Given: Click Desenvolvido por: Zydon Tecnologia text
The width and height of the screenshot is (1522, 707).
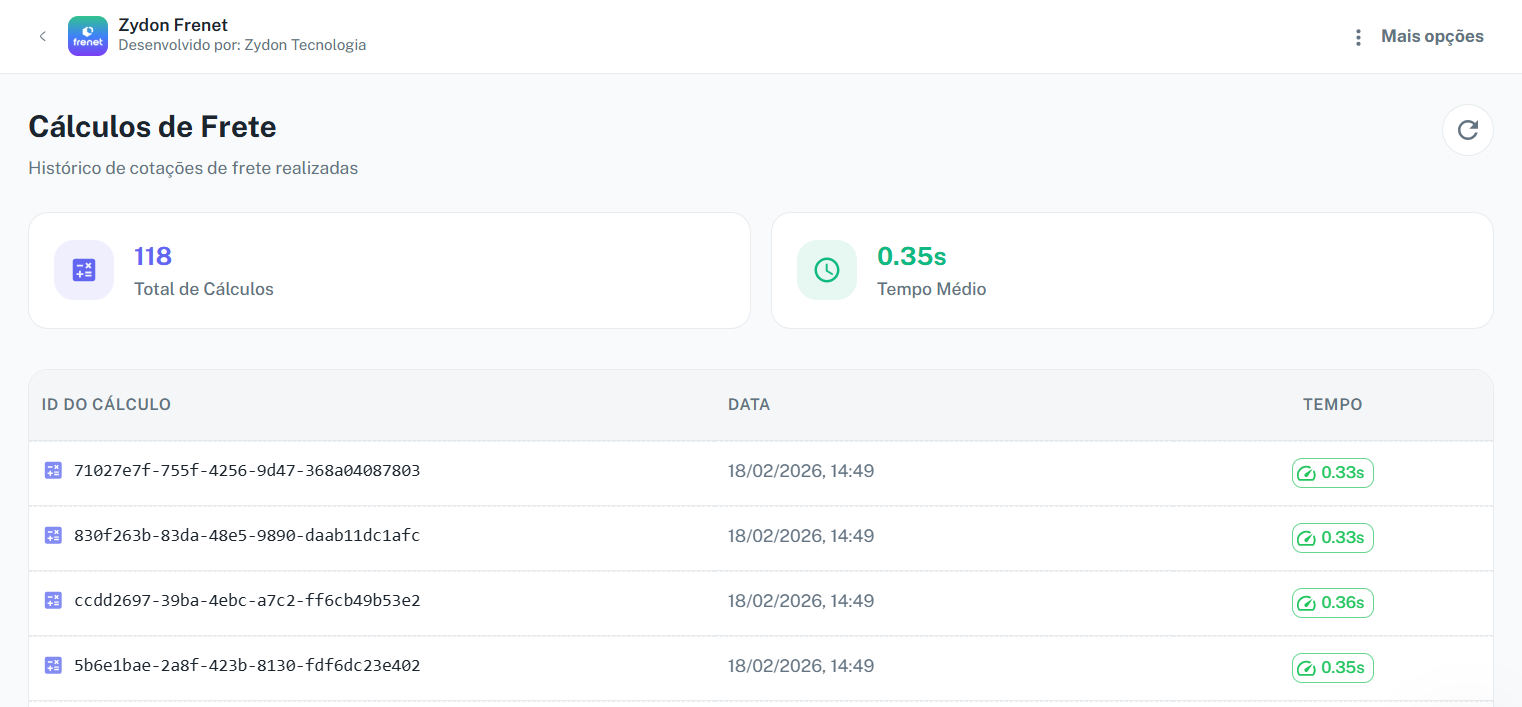Looking at the screenshot, I should 242,45.
